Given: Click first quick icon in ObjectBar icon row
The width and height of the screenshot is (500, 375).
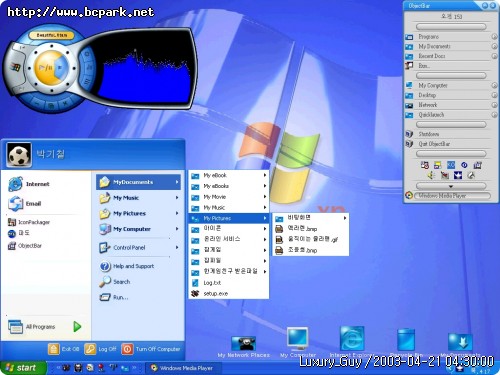Looking at the screenshot, I should [x=424, y=165].
